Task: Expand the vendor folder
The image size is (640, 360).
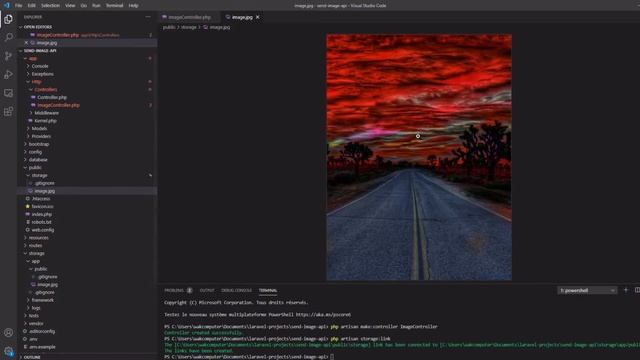Action: [36, 323]
